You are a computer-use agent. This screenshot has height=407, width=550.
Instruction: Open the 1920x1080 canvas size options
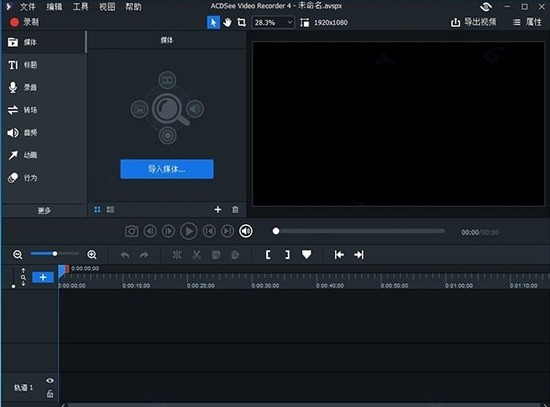[x=324, y=23]
